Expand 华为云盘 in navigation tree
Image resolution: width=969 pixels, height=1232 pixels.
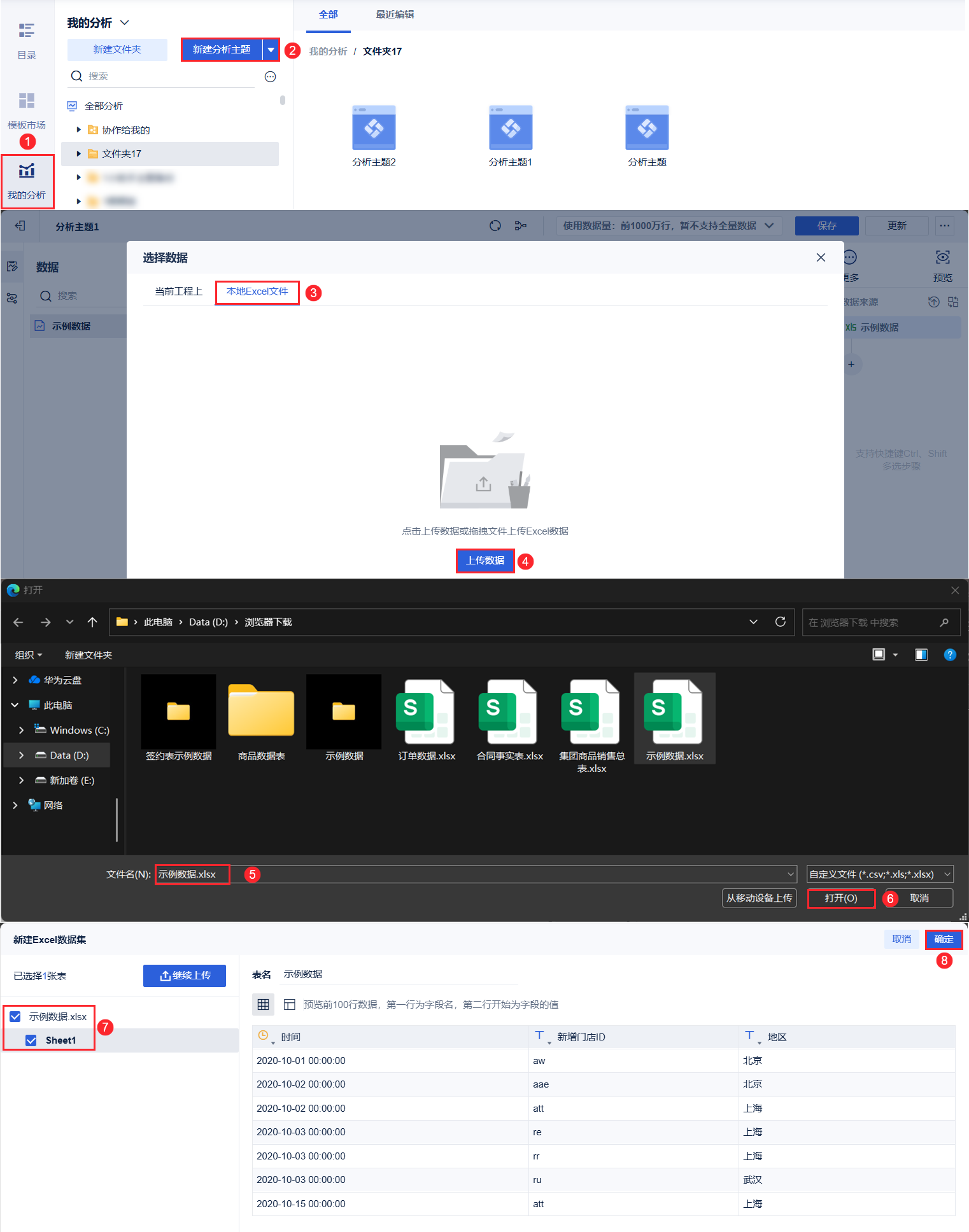pos(15,680)
